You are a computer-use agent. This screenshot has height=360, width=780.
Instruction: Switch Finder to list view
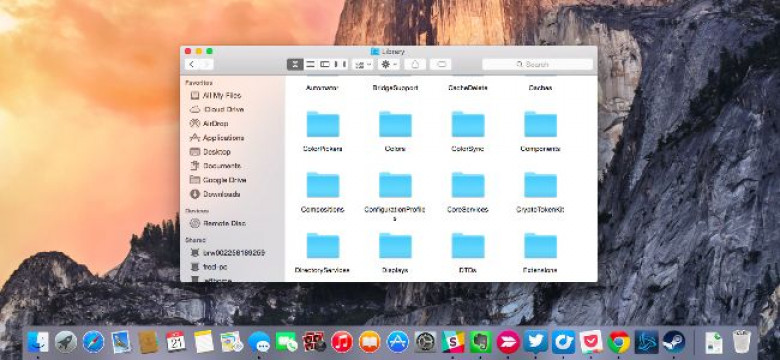[x=310, y=64]
